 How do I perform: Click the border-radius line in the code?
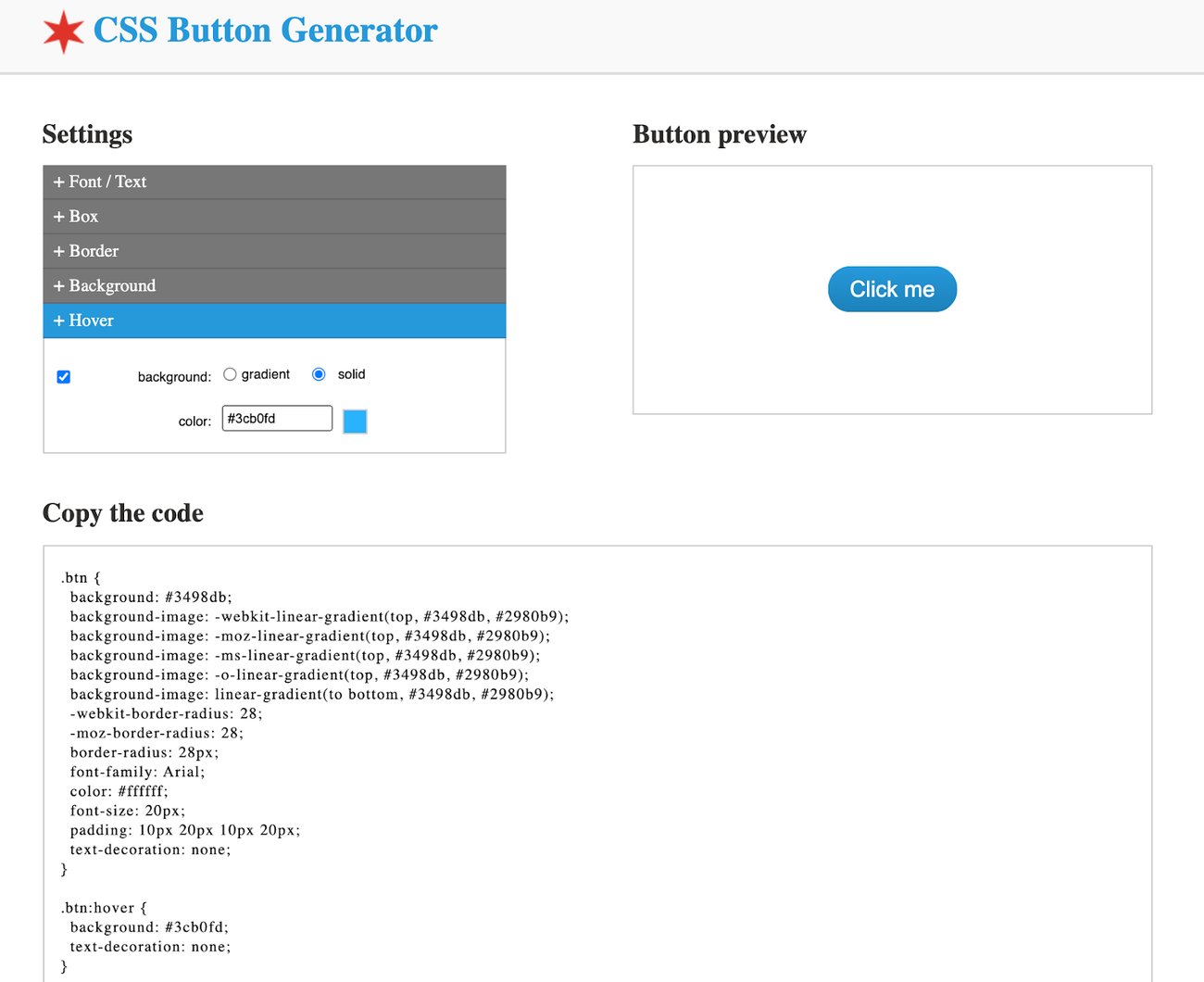coord(144,752)
